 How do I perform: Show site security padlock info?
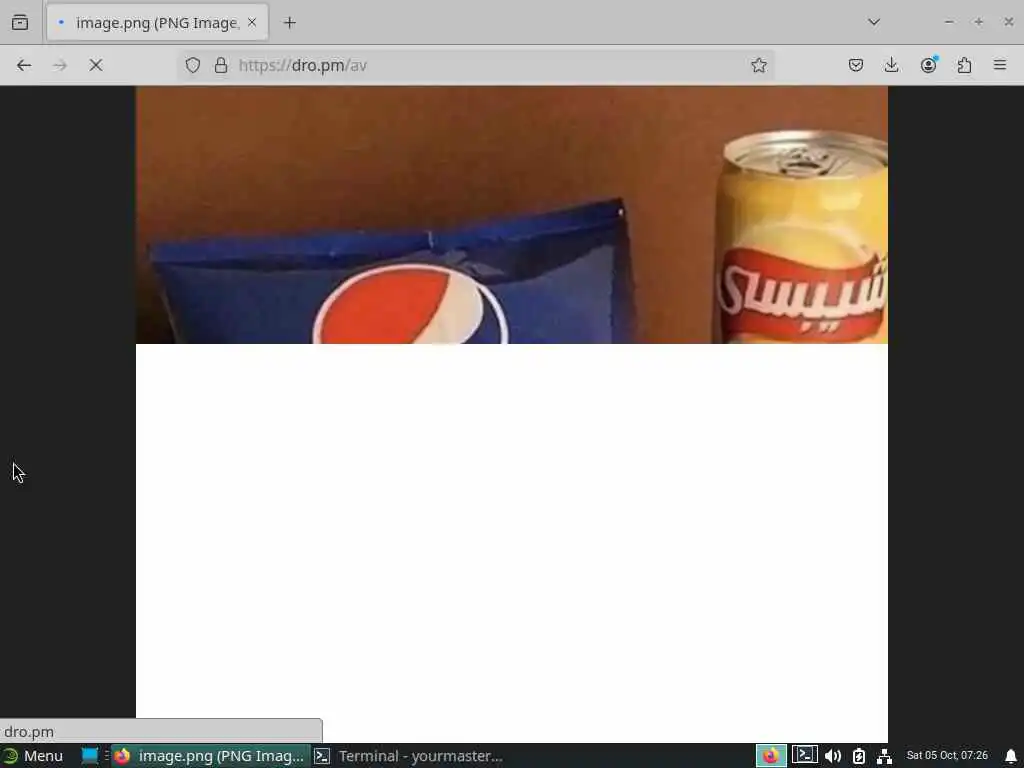[221, 65]
